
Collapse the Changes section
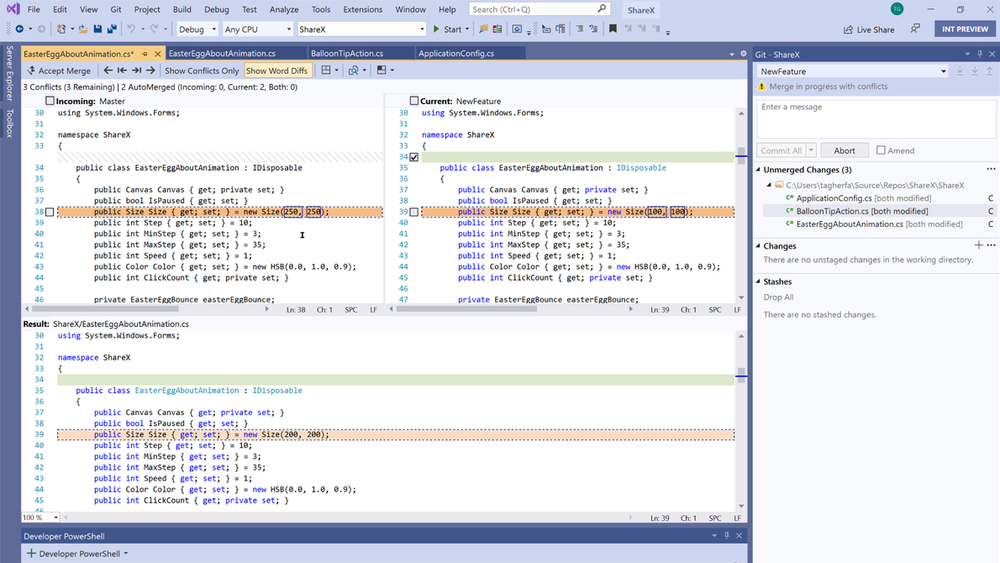[x=759, y=245]
